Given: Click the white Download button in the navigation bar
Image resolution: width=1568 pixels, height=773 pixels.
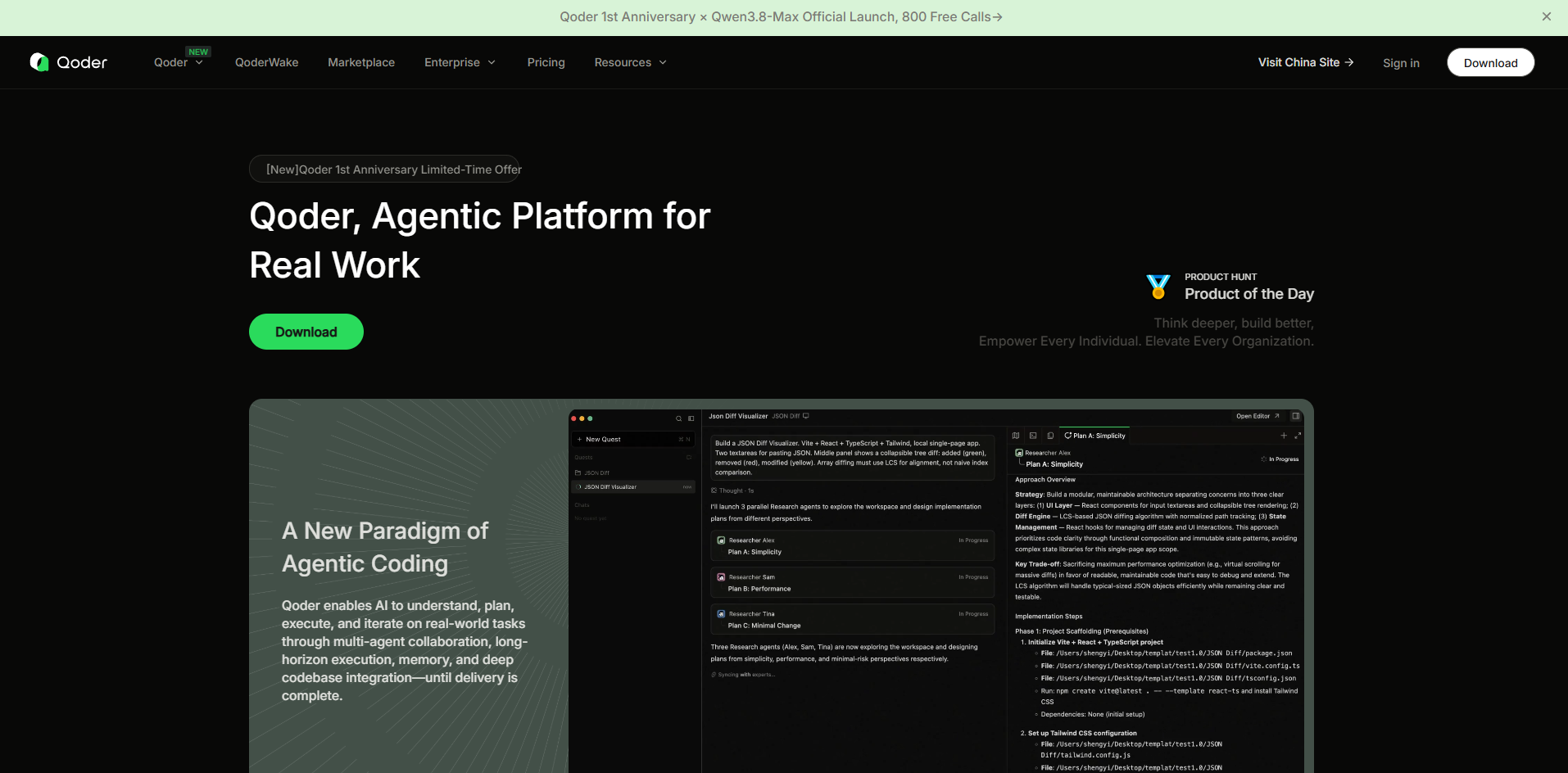Looking at the screenshot, I should coord(1490,62).
